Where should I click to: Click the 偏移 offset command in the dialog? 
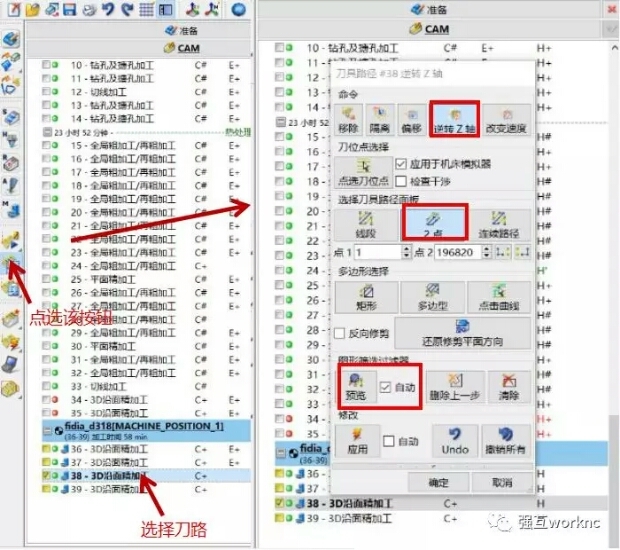[411, 121]
